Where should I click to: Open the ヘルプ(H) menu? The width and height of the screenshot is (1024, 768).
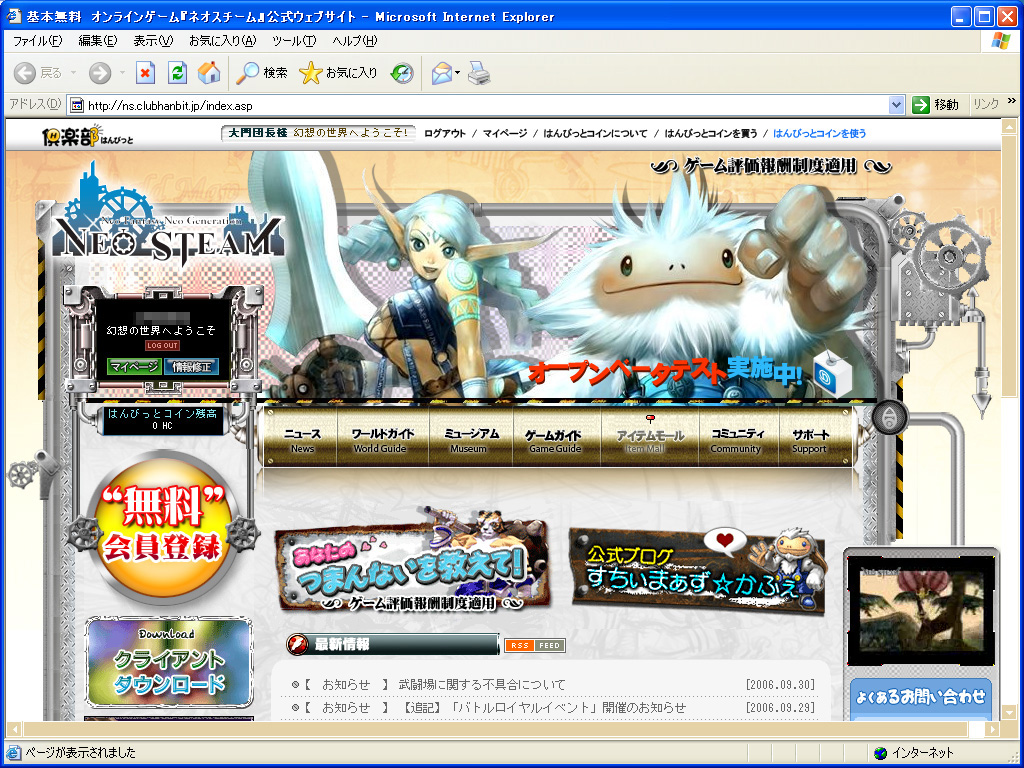click(x=355, y=41)
